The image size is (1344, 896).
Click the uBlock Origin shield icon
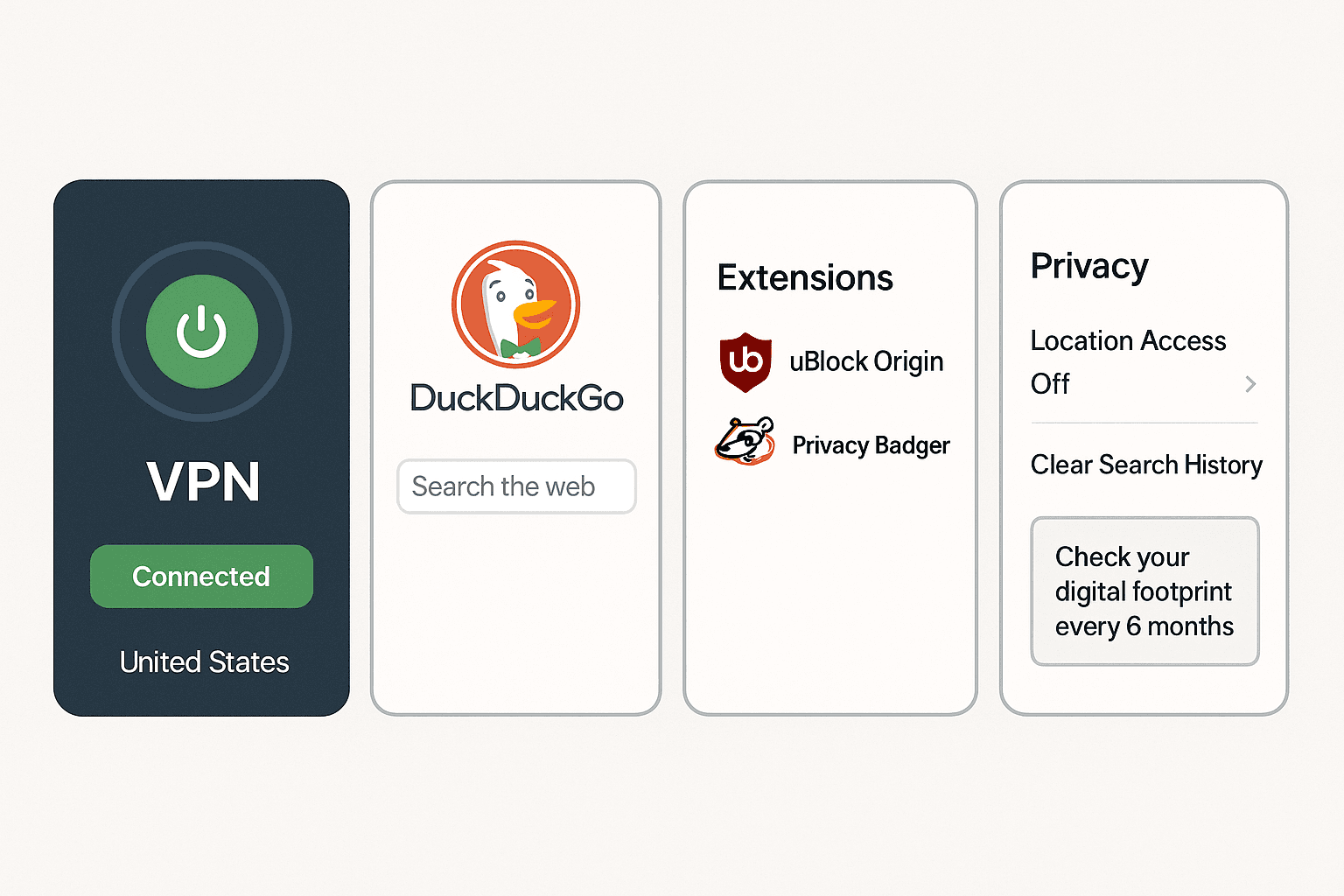point(745,361)
